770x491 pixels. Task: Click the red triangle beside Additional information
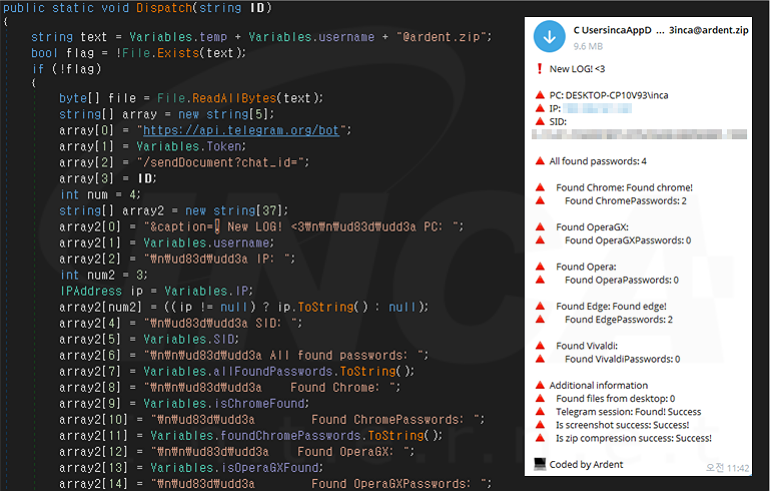540,385
